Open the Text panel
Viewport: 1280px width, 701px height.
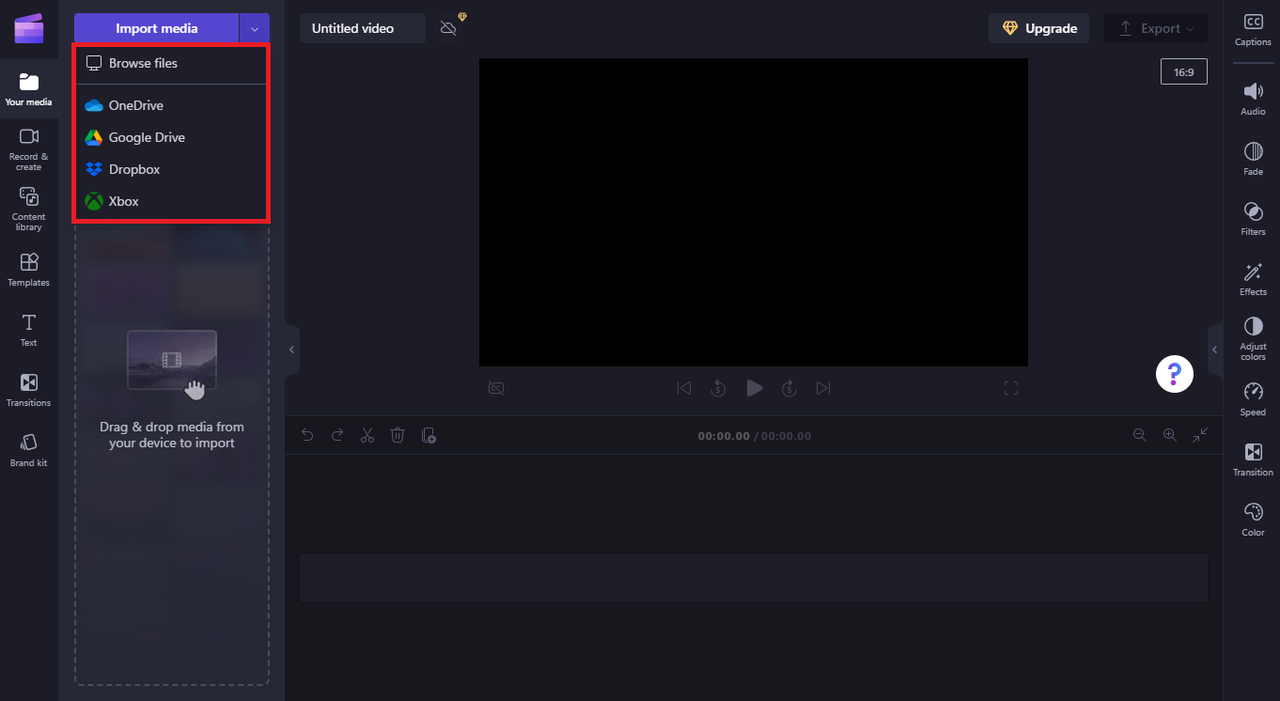[29, 329]
